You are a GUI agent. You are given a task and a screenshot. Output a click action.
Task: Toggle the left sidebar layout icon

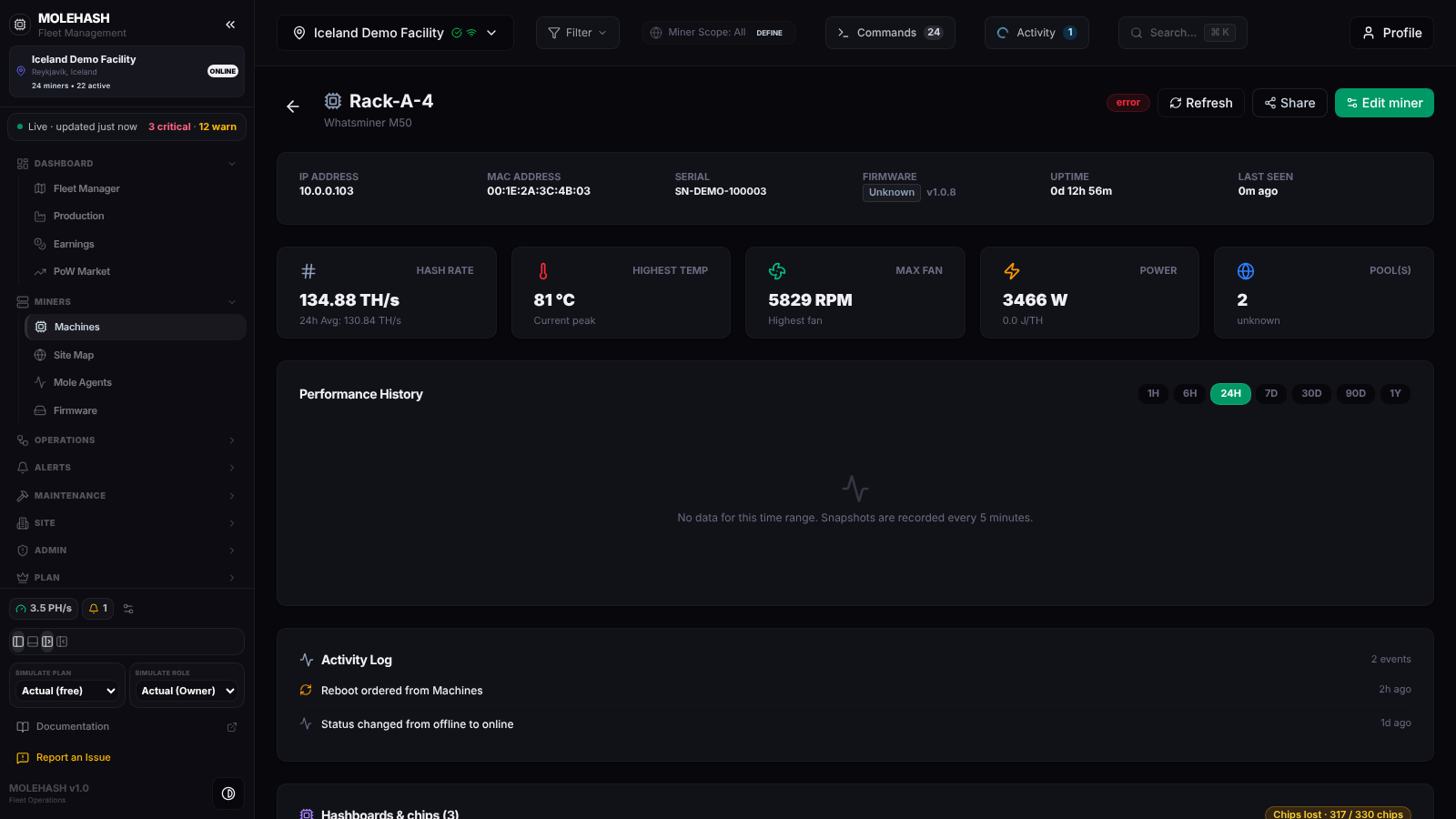[18, 642]
